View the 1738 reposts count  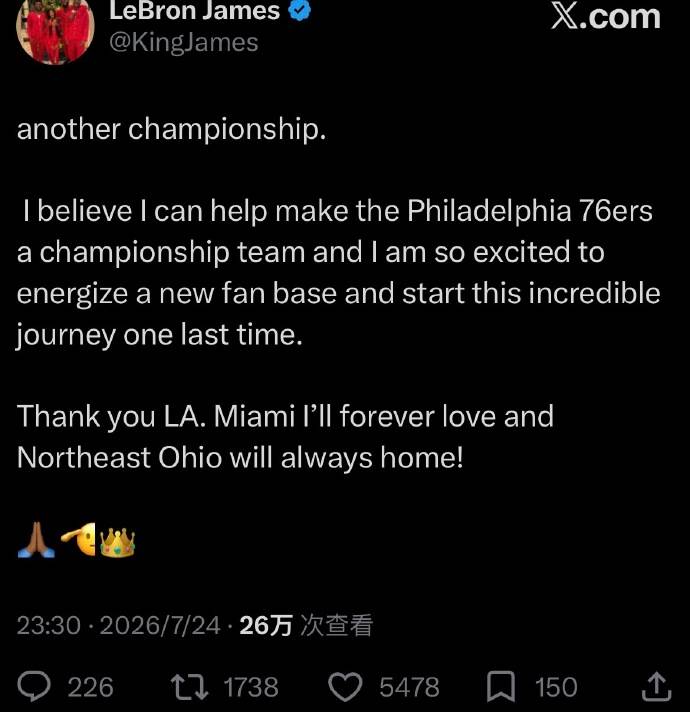click(x=251, y=687)
